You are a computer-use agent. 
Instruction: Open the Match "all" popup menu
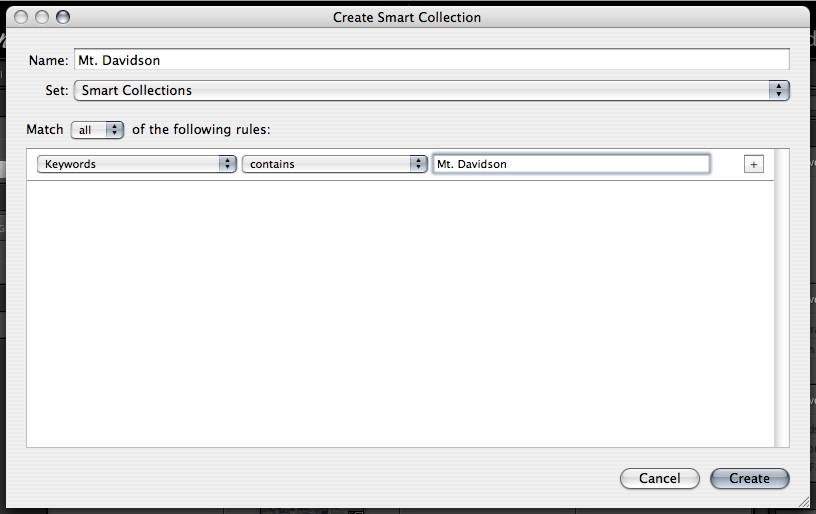tap(97, 129)
